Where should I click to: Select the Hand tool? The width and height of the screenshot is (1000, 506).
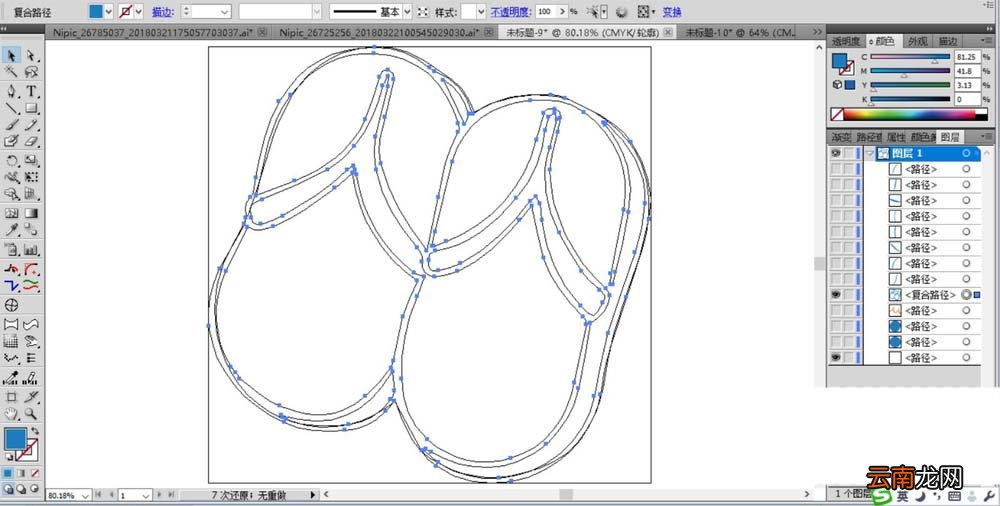click(11, 414)
